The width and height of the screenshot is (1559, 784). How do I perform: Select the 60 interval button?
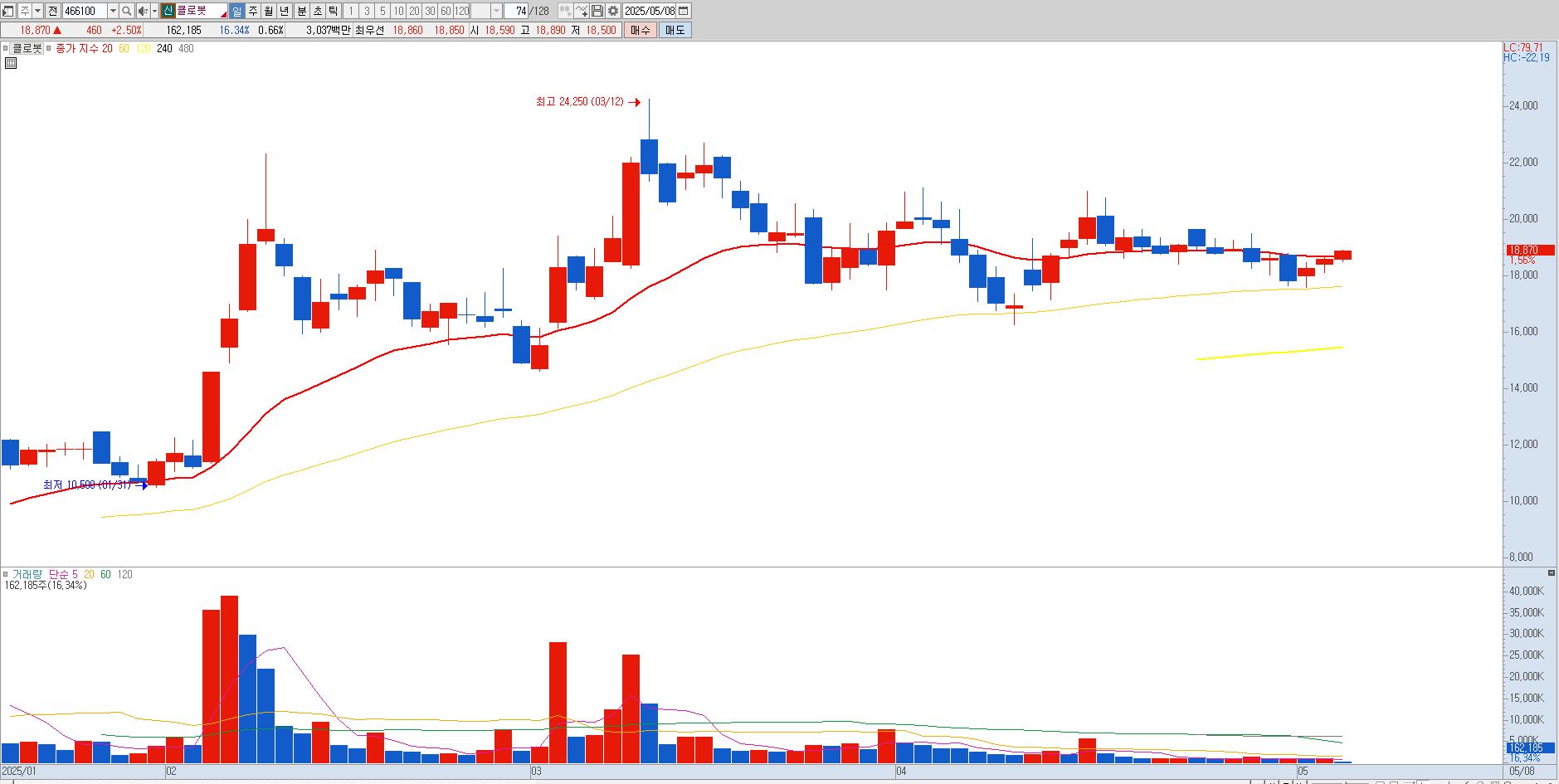[x=446, y=11]
